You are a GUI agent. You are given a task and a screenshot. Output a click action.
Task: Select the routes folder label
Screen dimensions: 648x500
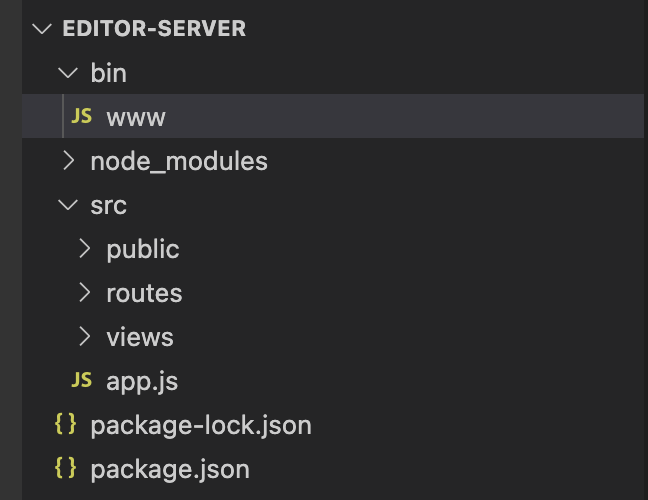coord(144,293)
